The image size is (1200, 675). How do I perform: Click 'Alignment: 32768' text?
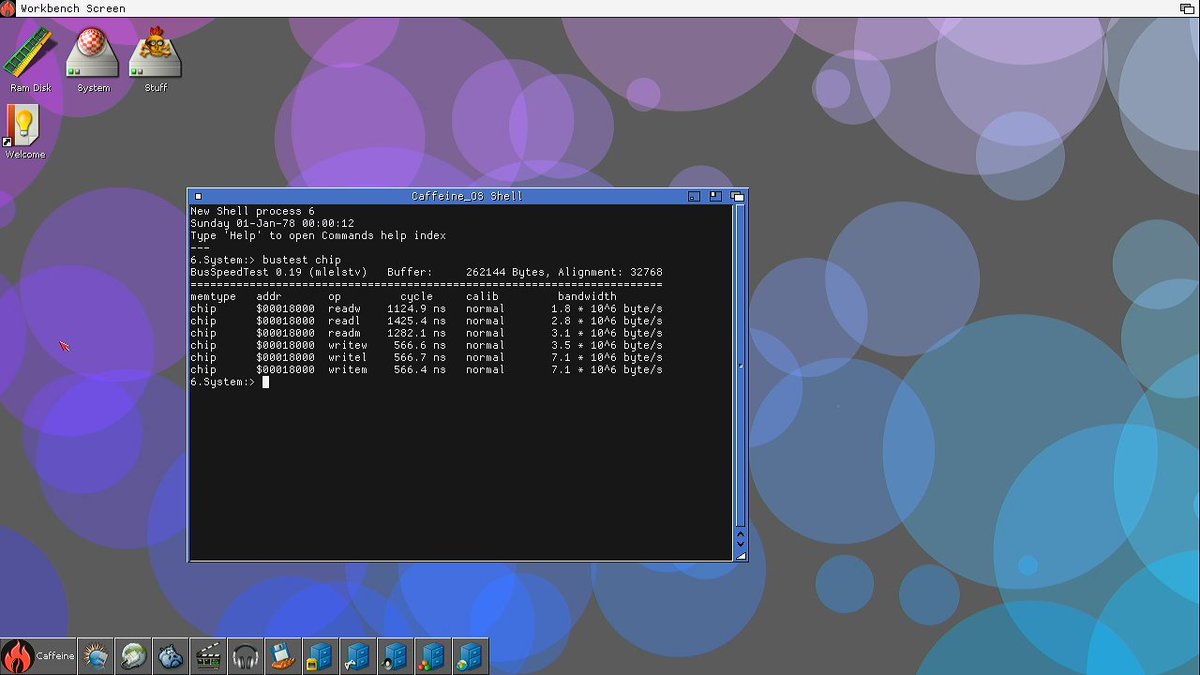click(610, 272)
